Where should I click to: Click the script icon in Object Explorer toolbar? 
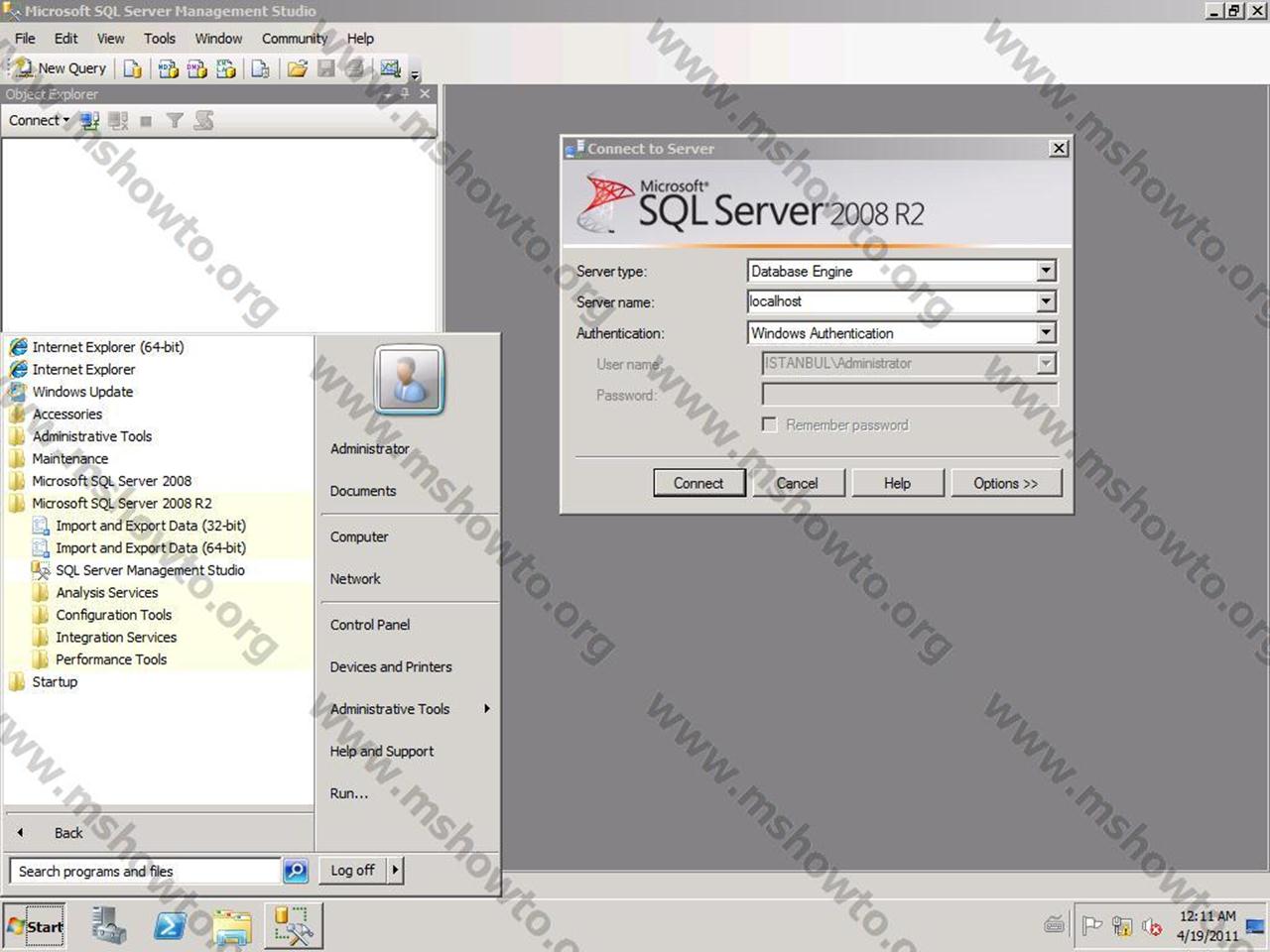pos(203,121)
